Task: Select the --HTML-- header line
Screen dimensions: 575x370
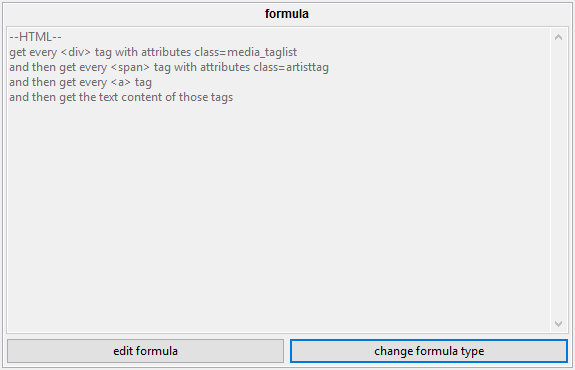Action: coord(36,37)
